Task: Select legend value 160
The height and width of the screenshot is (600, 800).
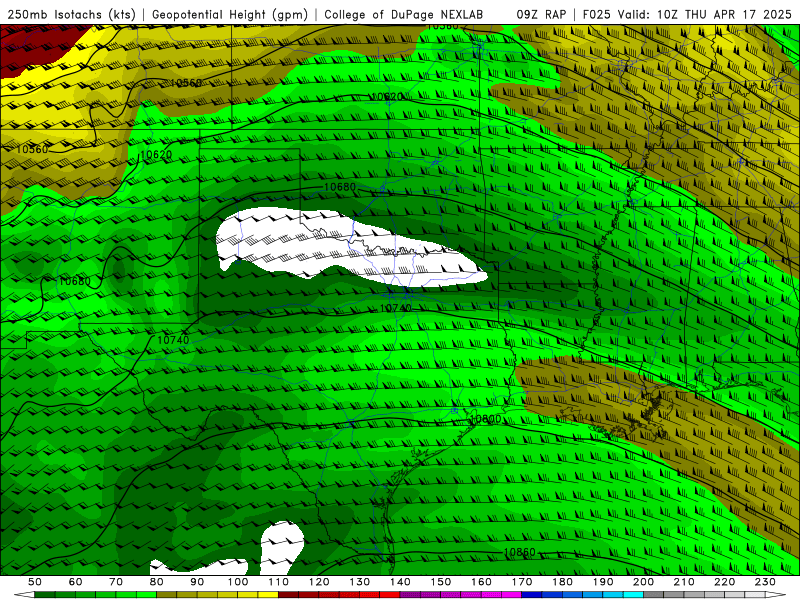Action: click(x=481, y=582)
